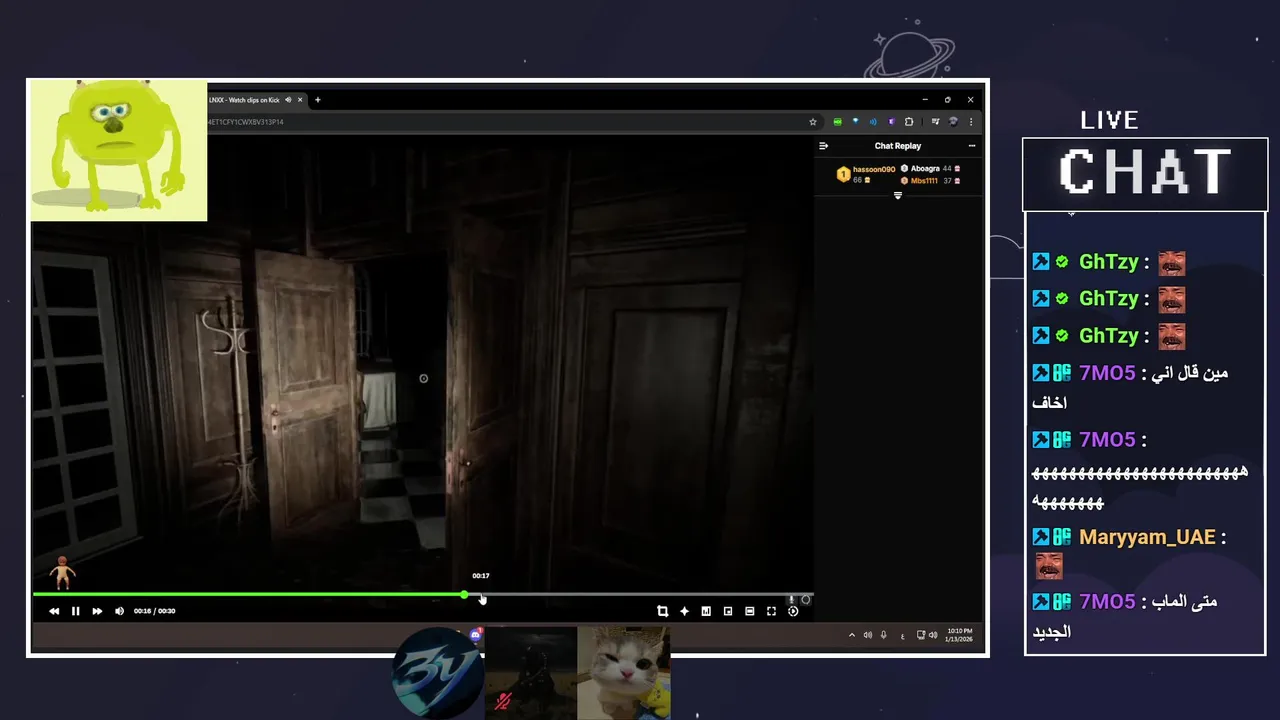The height and width of the screenshot is (720, 1280).
Task: Open the media control toolbar icon
Action: [935, 122]
